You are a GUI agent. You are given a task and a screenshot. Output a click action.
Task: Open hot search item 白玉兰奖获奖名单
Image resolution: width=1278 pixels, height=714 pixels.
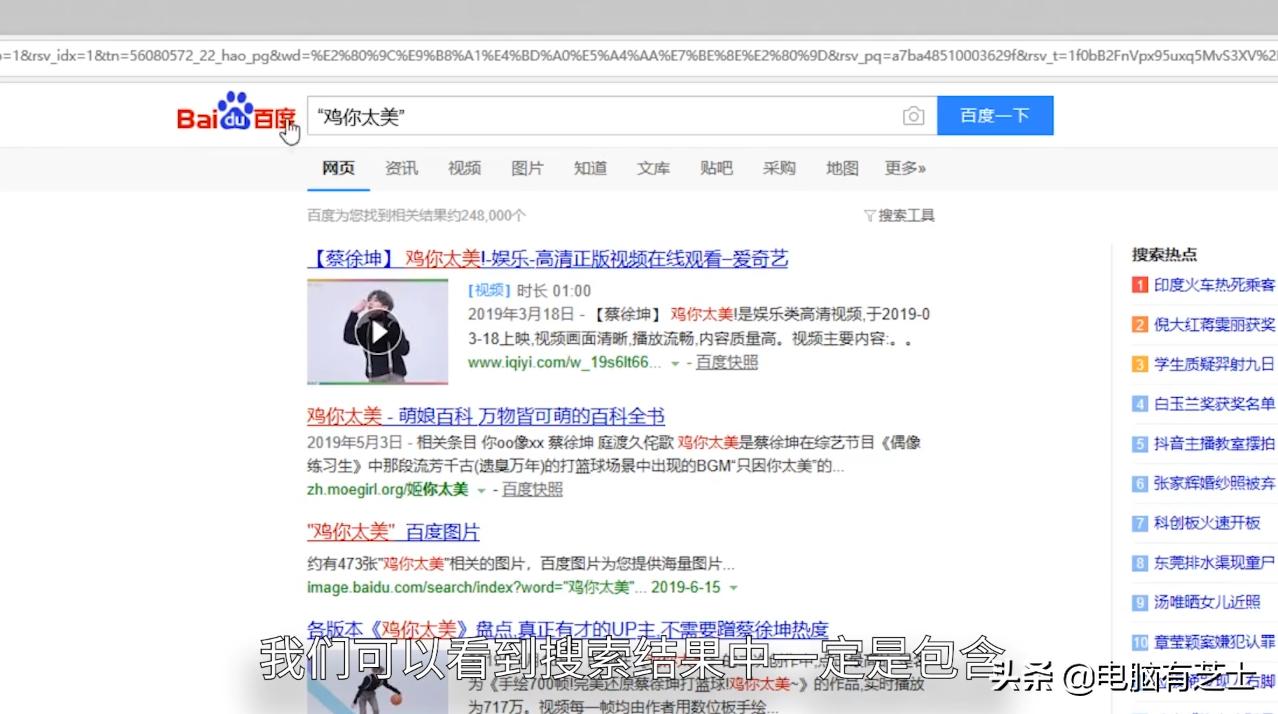(1210, 404)
